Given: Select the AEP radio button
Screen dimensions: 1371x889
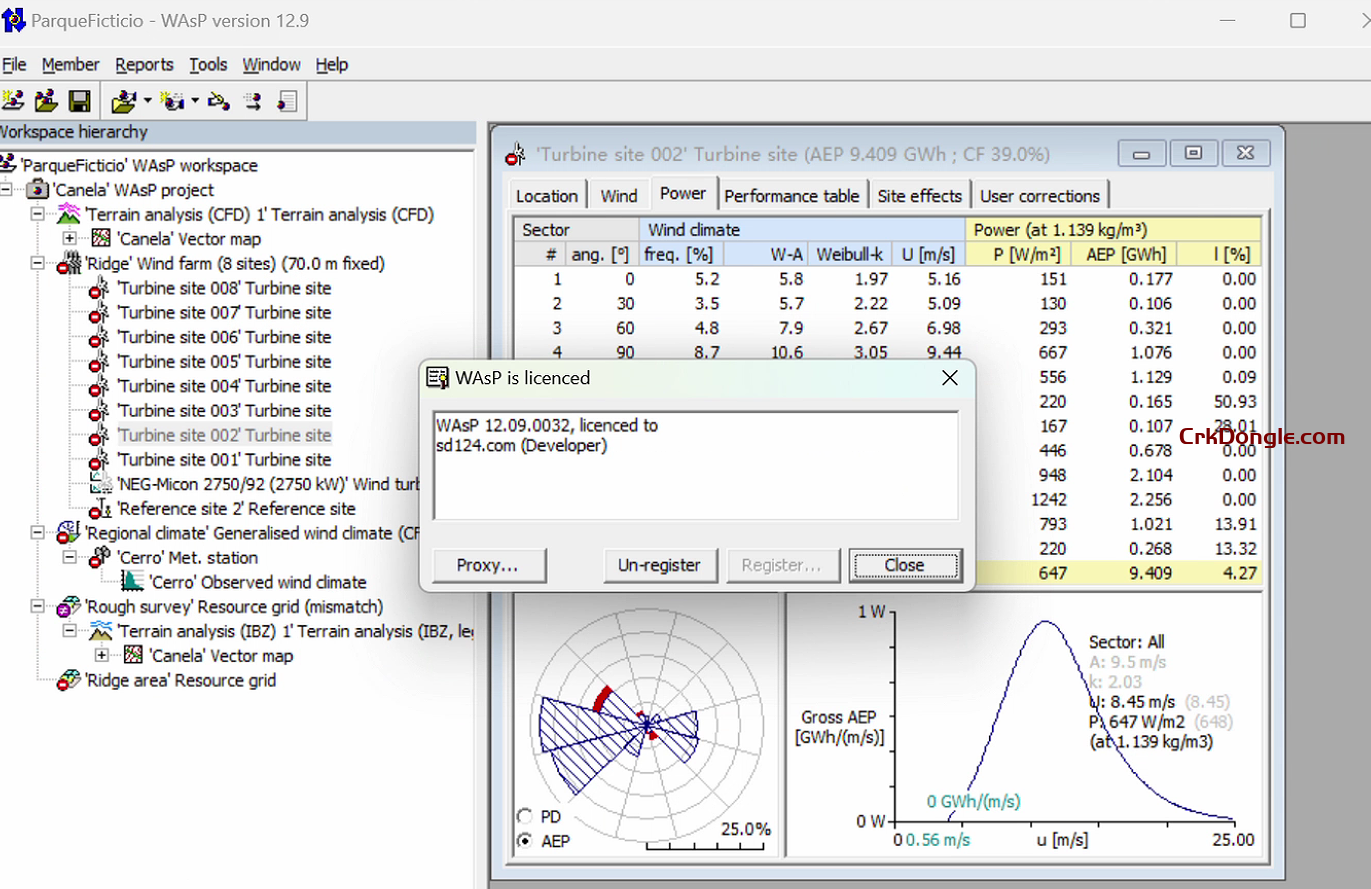Looking at the screenshot, I should pos(524,841).
